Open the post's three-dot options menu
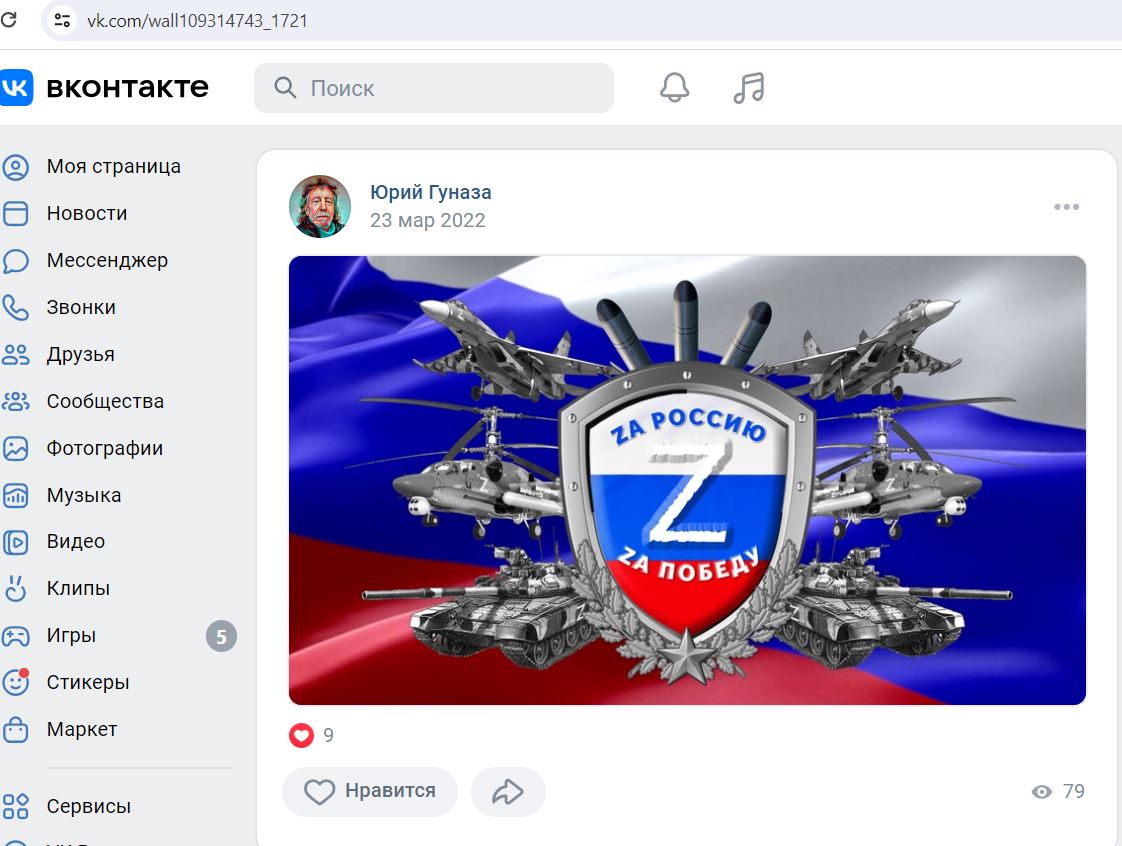 click(x=1066, y=207)
